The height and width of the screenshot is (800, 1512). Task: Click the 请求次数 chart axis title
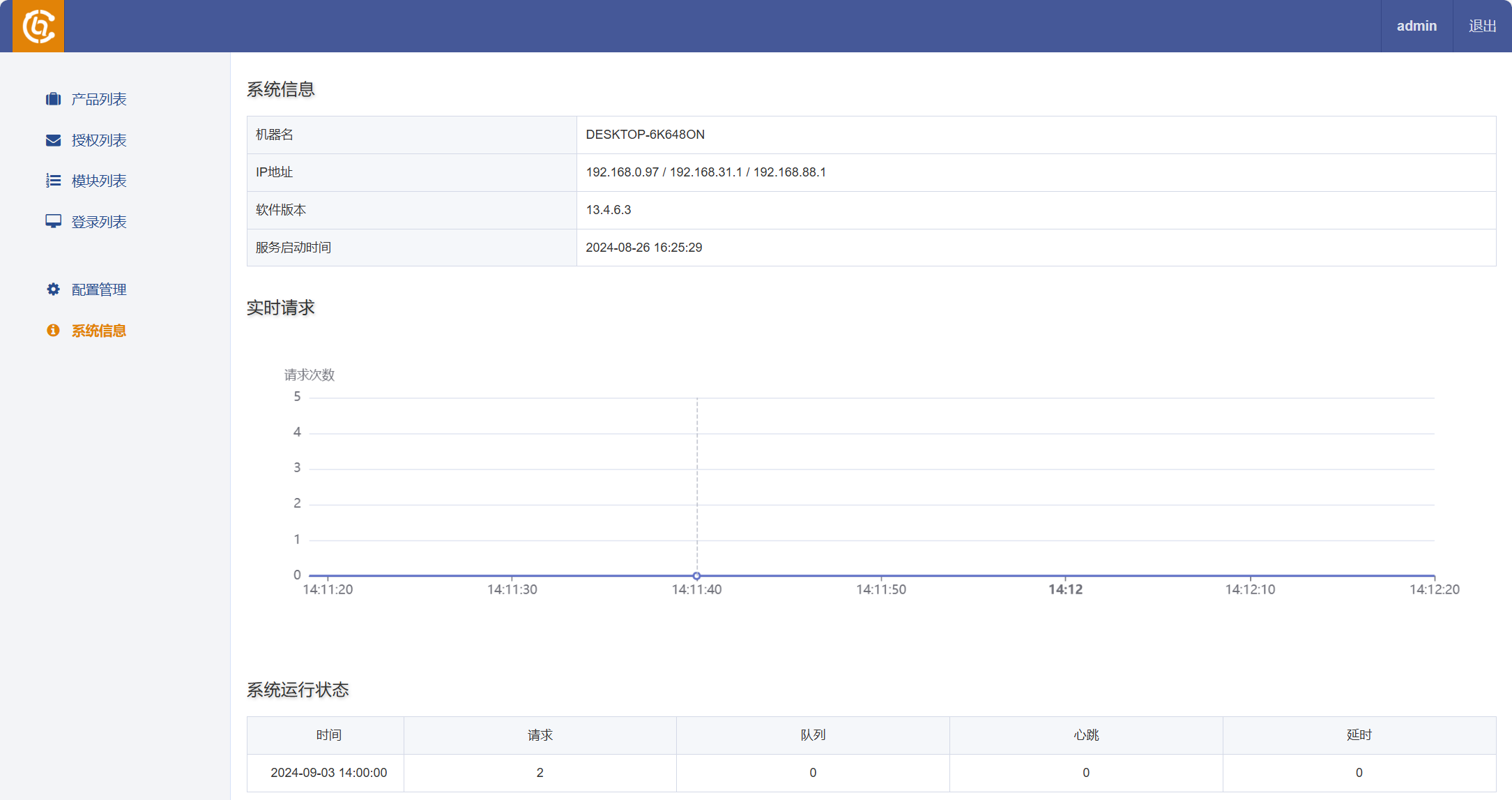(x=310, y=375)
